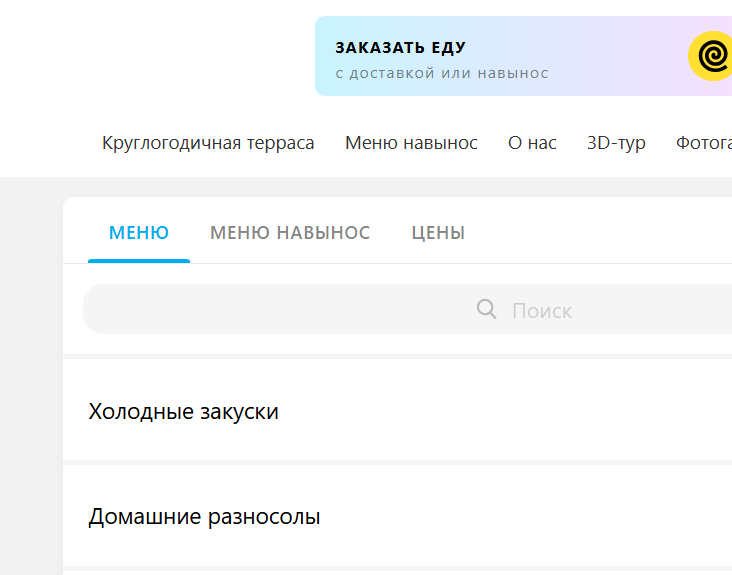Viewport: 732px width, 575px height.
Task: Select the МЕНЮ НАВЫНОС tab
Action: 290,233
